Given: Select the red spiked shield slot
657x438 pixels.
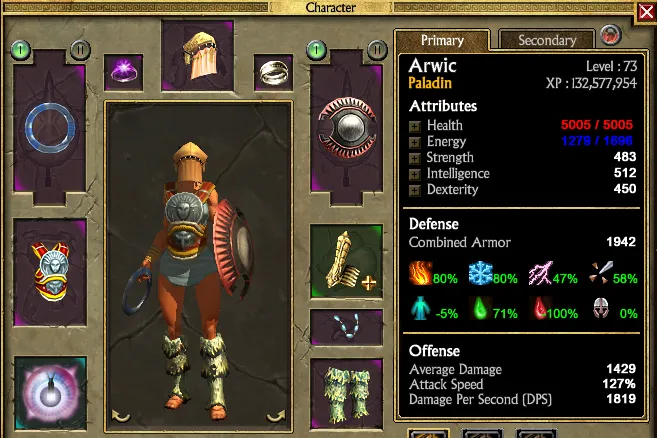Looking at the screenshot, I should pos(347,128).
